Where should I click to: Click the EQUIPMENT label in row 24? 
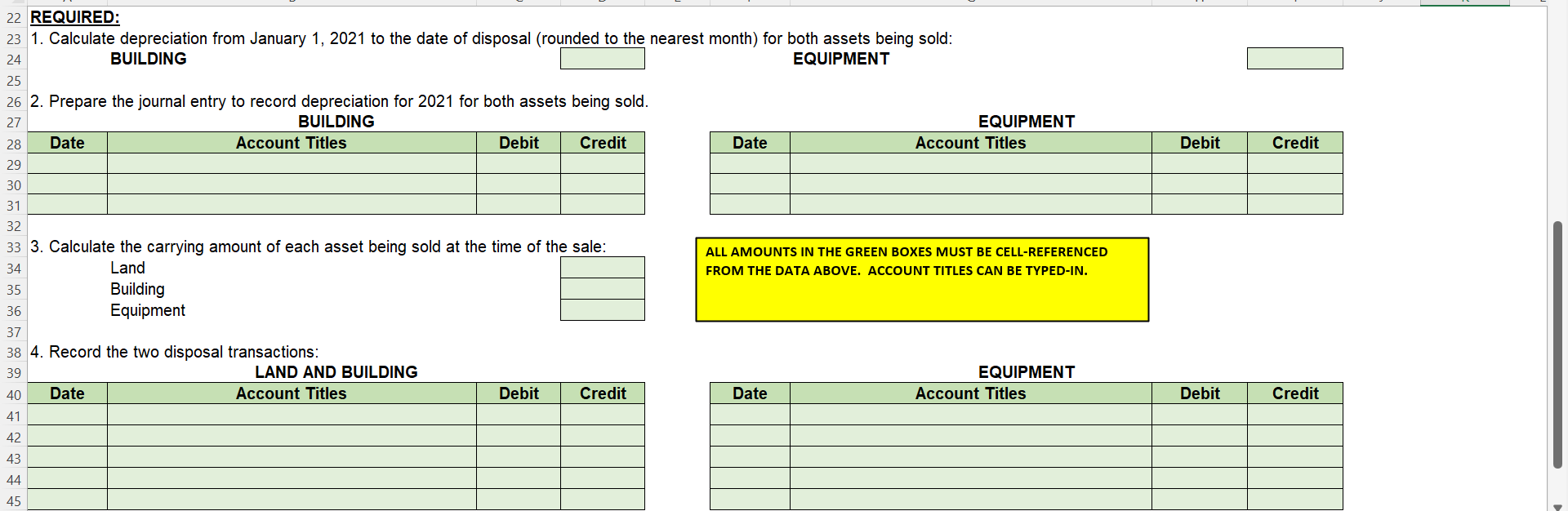pos(841,59)
